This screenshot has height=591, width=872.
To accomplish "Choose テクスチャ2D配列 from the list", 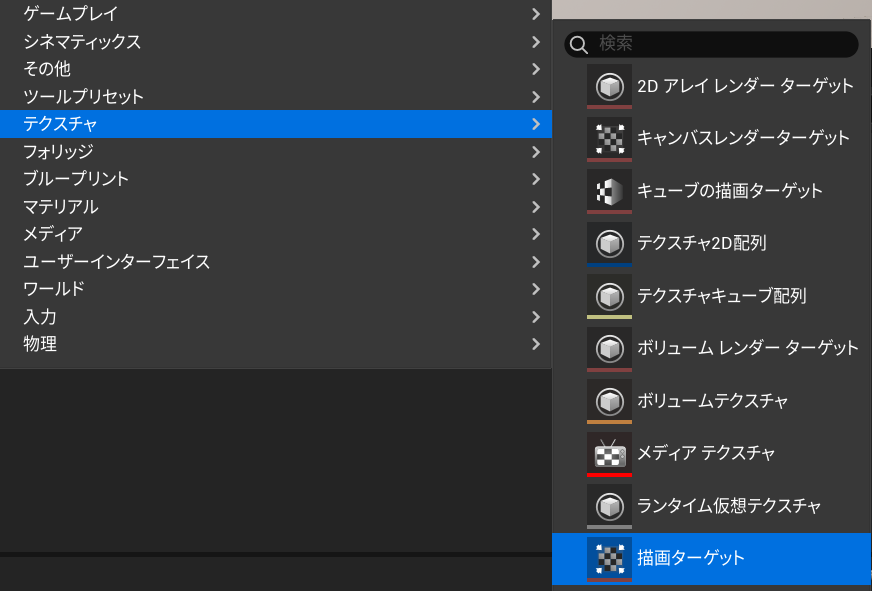I will coord(712,244).
